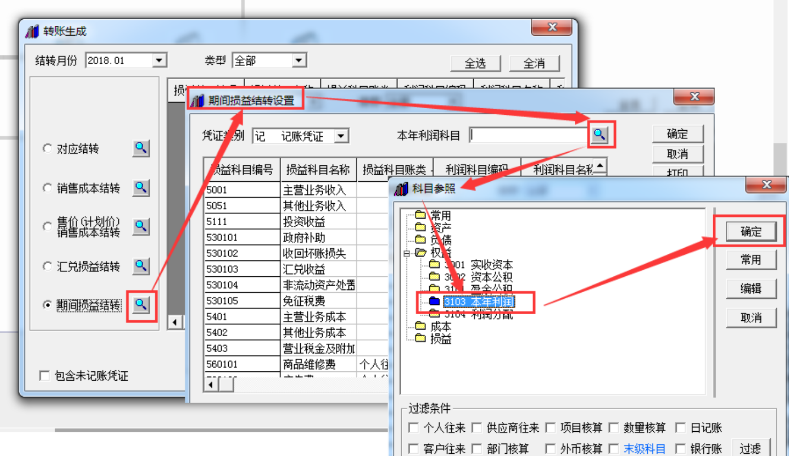This screenshot has height=456, width=789.
Task: Select 销售成本结转 radio button
Action: [x=47, y=188]
